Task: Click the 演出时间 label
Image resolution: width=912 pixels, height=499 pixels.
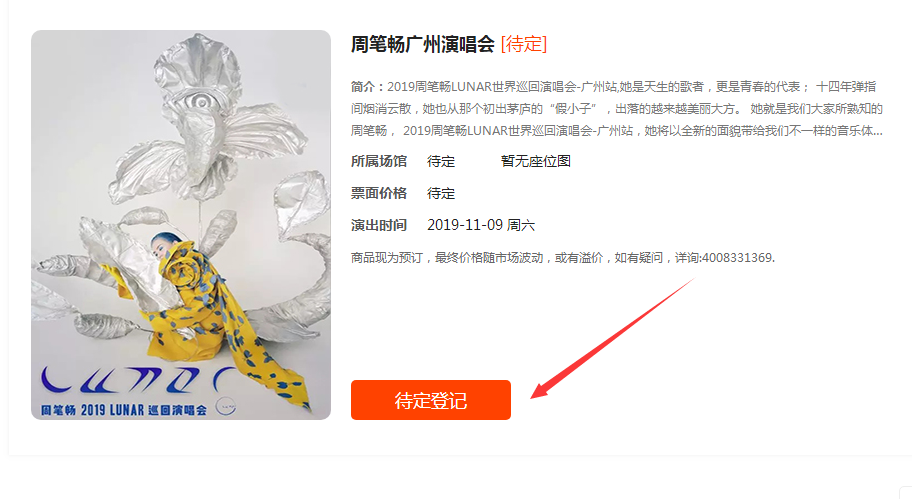Action: tap(379, 225)
